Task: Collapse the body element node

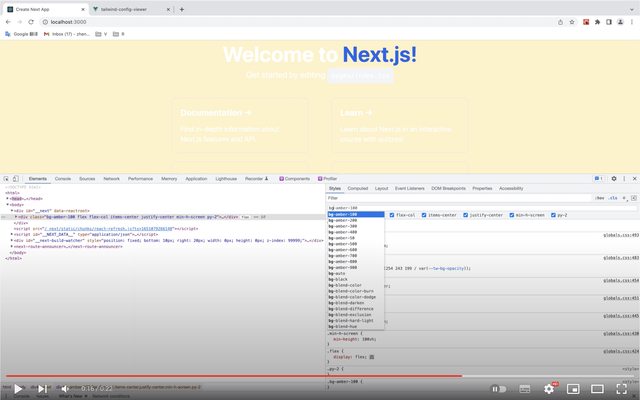Action: coord(7,205)
